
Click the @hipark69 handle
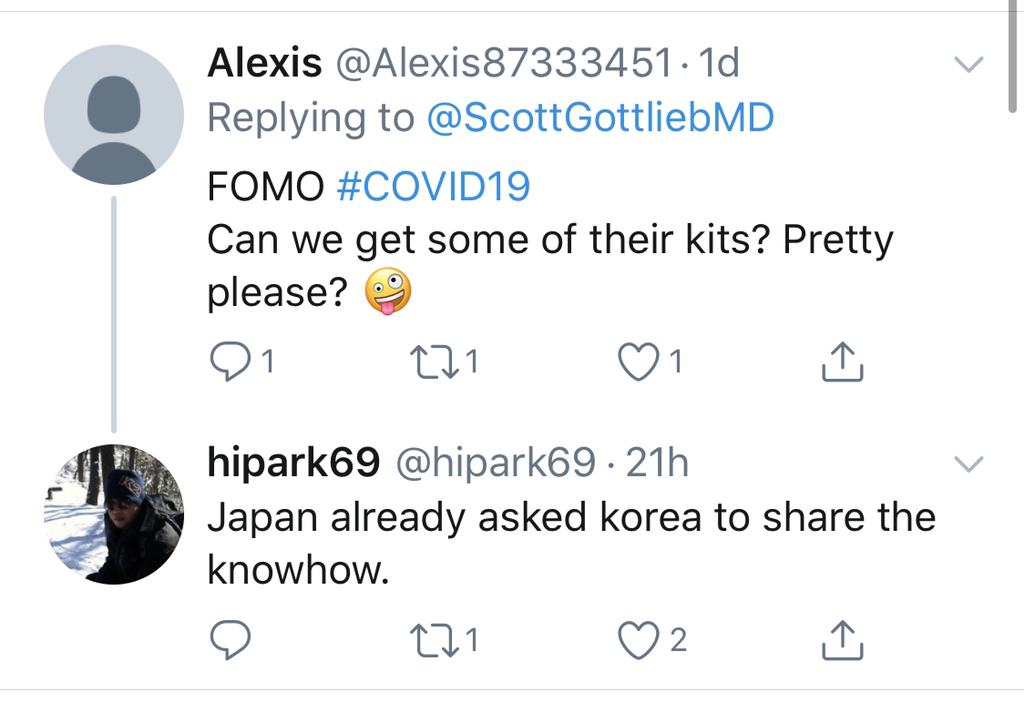tap(496, 462)
